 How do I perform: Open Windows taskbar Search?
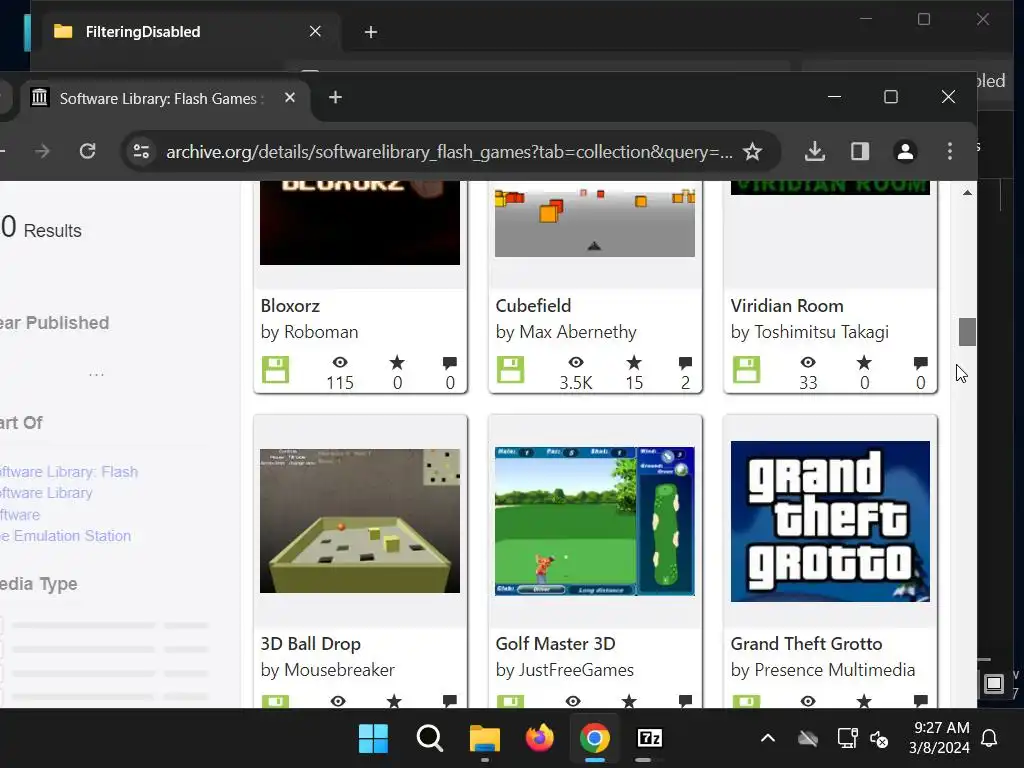click(x=430, y=739)
